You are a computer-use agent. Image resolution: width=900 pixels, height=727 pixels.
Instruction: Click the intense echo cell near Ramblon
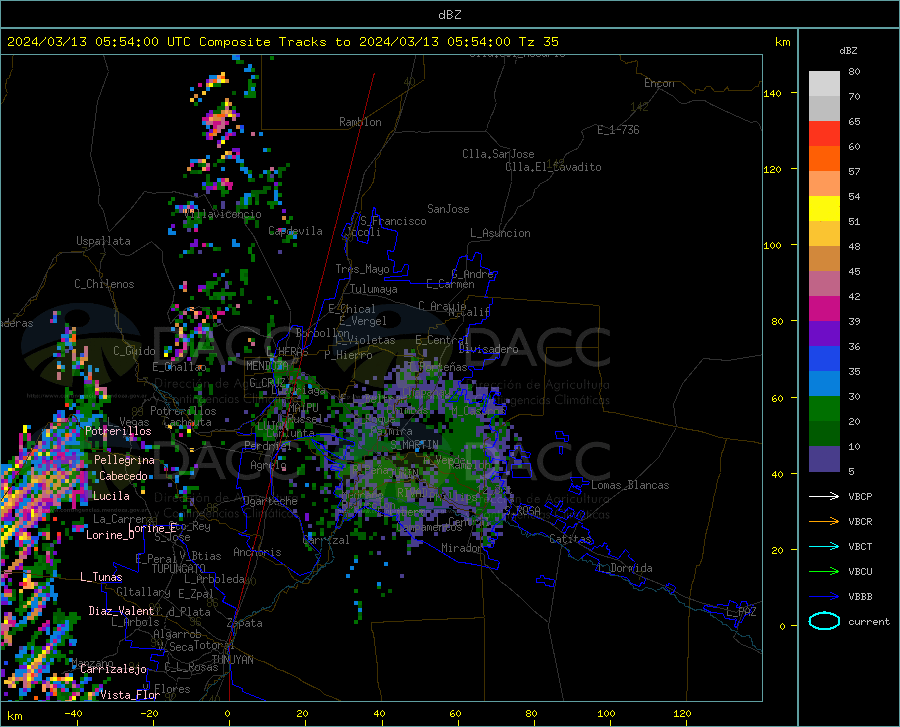tap(219, 121)
